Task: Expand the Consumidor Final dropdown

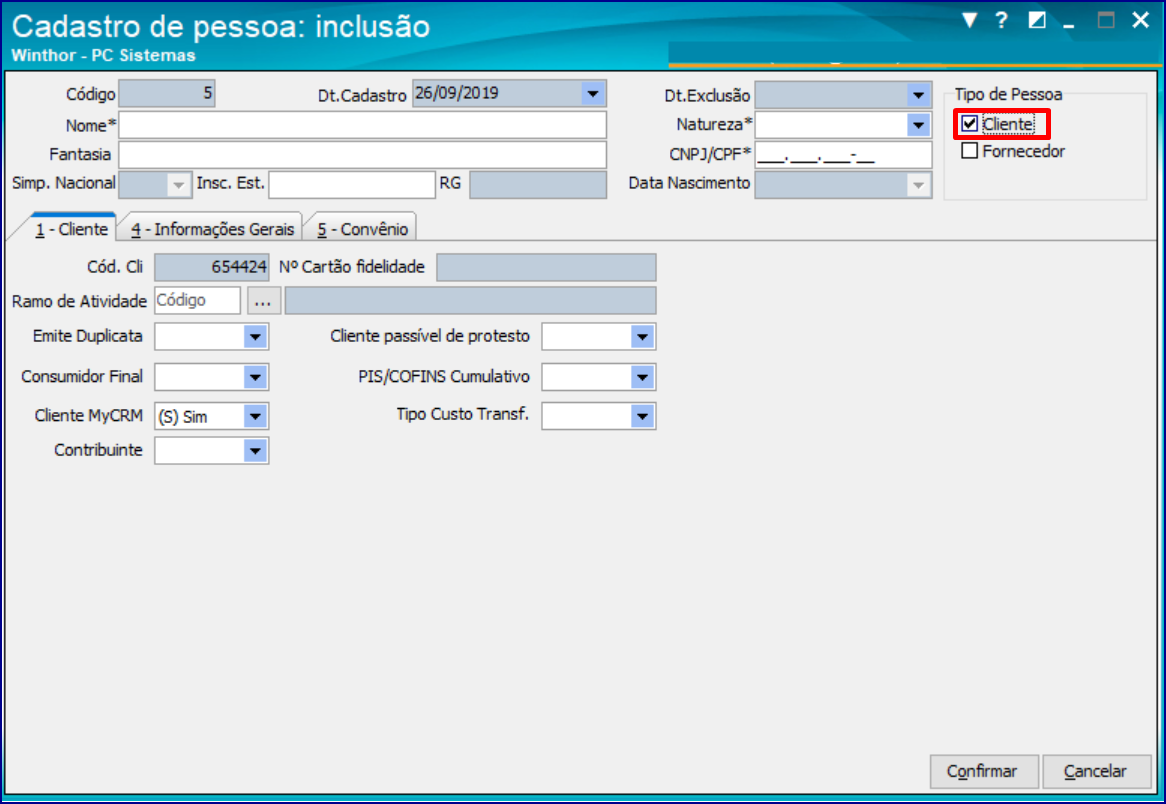Action: tap(255, 377)
